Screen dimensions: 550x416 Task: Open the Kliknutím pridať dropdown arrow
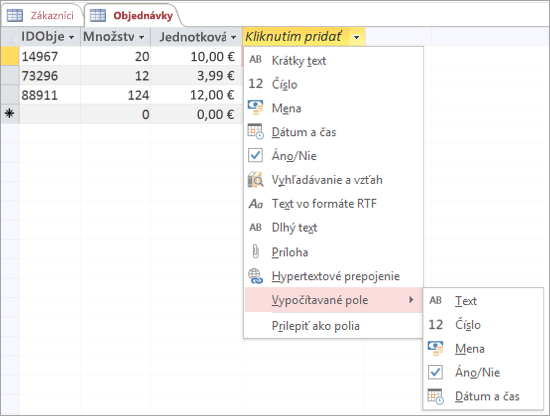[x=356, y=37]
